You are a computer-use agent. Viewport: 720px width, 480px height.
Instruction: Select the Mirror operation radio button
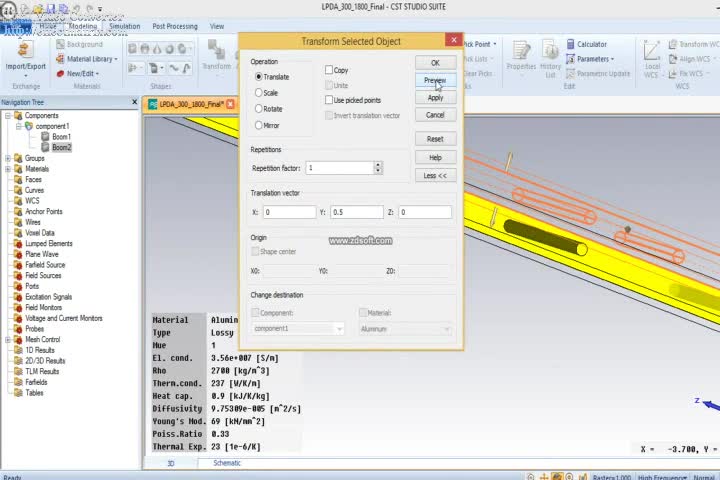pos(259,125)
